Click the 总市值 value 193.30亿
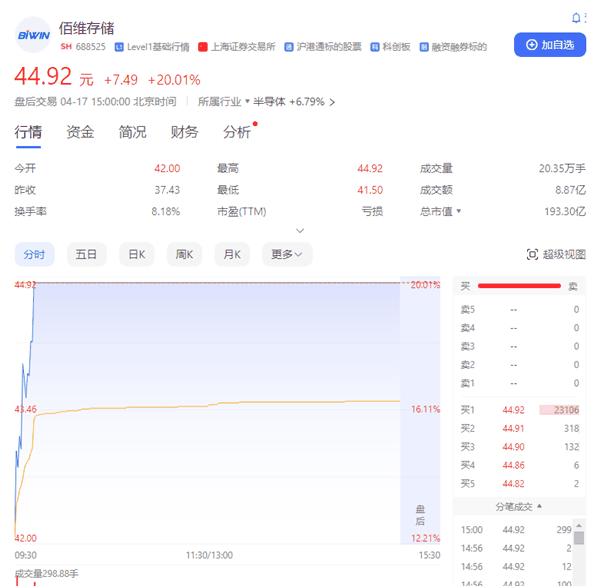600x586 pixels. [x=565, y=211]
